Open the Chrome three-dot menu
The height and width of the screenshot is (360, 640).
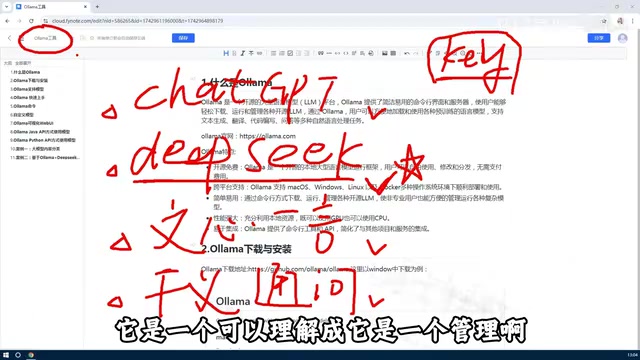coord(633,21)
